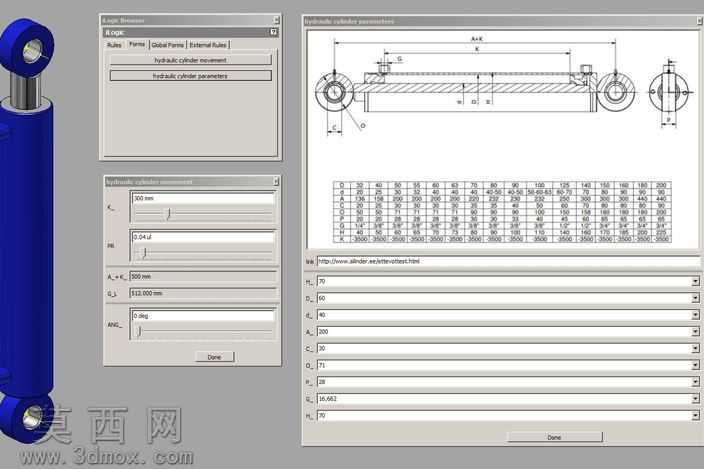Expand the d_ dropdown showing 40

(695, 315)
